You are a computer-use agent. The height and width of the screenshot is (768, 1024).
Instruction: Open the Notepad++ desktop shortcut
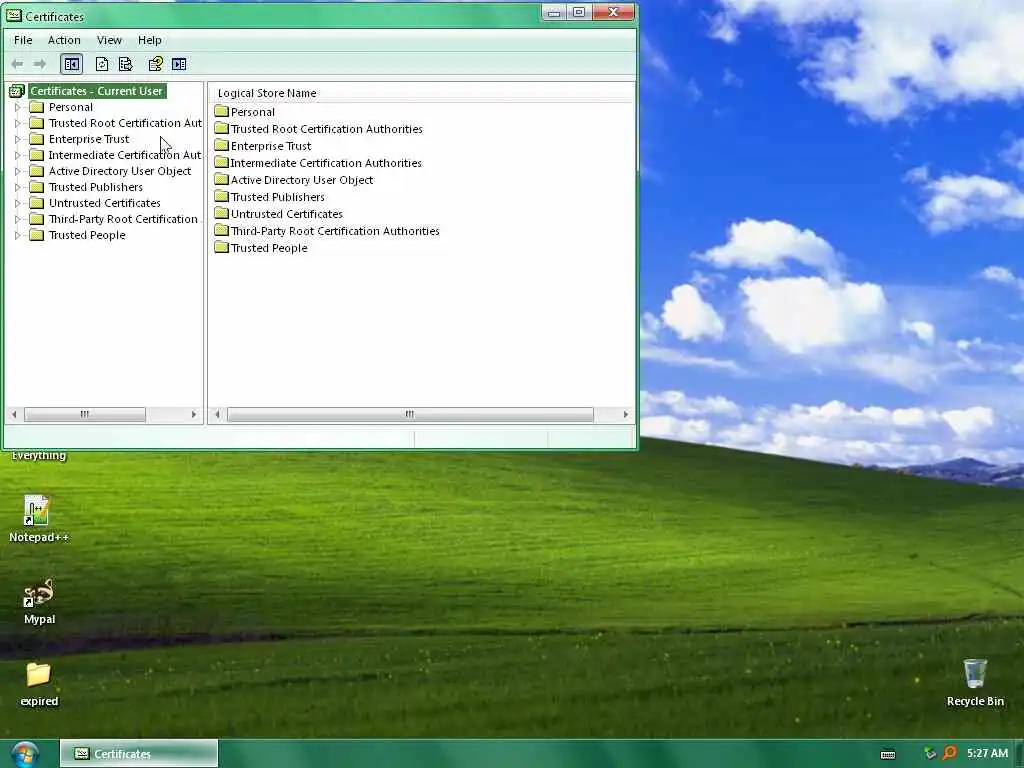pyautogui.click(x=38, y=519)
